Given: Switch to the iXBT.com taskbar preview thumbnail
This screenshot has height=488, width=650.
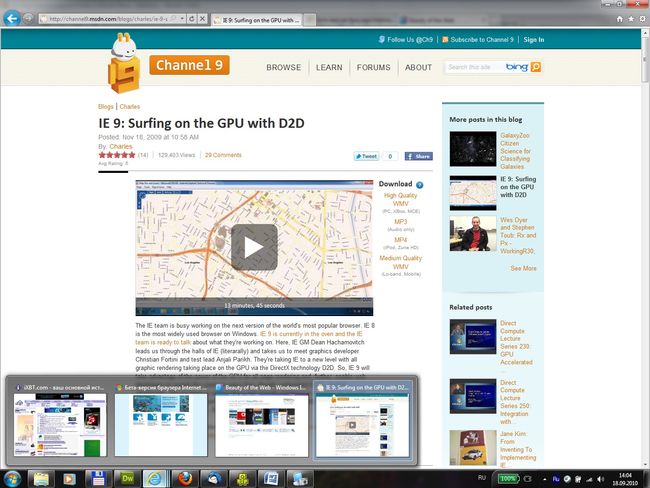Looking at the screenshot, I should (60, 425).
